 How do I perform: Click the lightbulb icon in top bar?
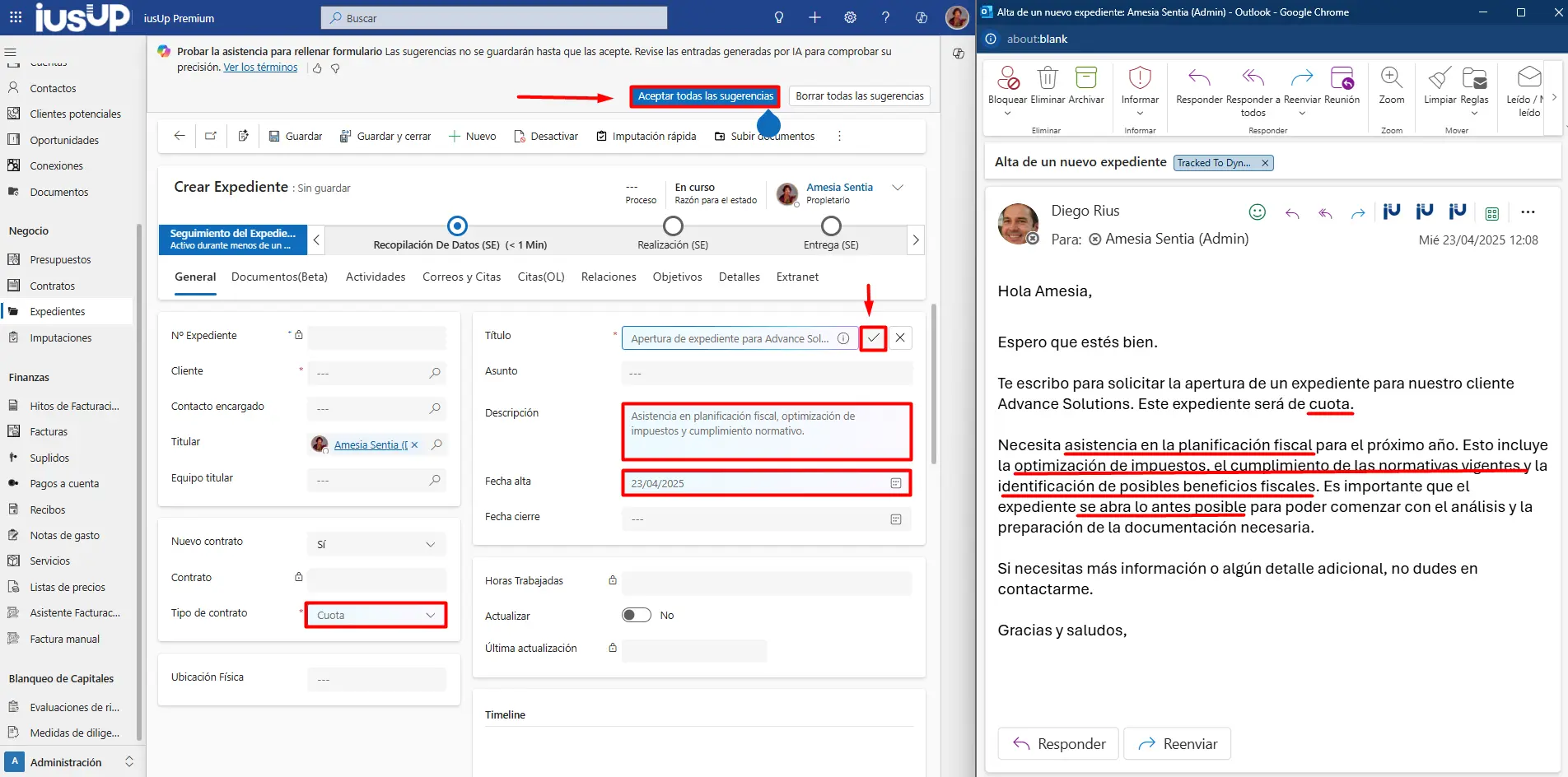pos(778,17)
